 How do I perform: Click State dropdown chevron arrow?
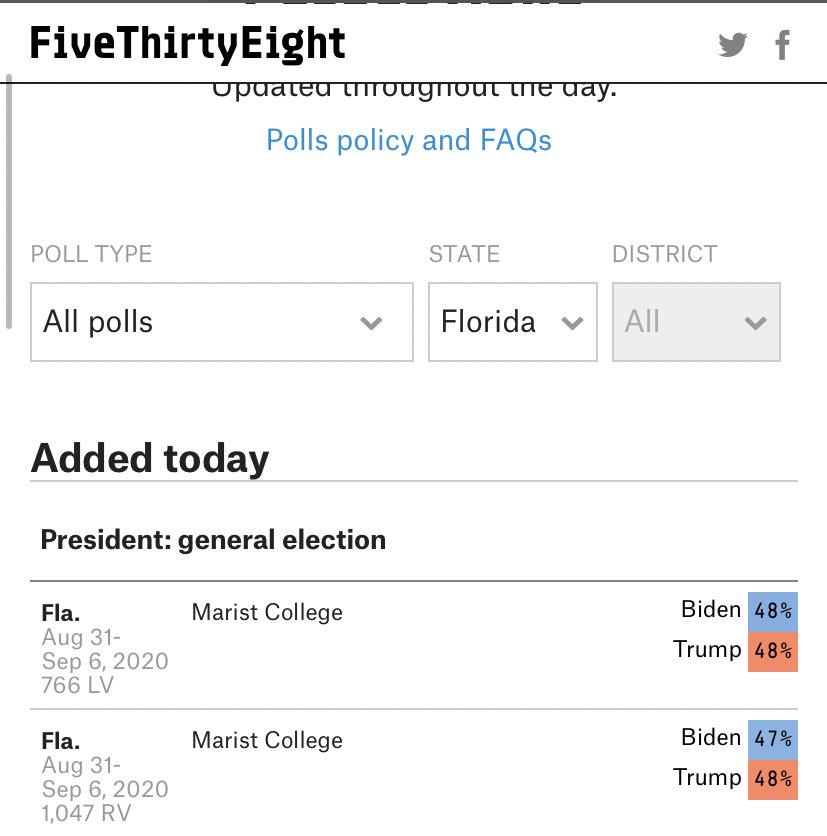pyautogui.click(x=572, y=323)
